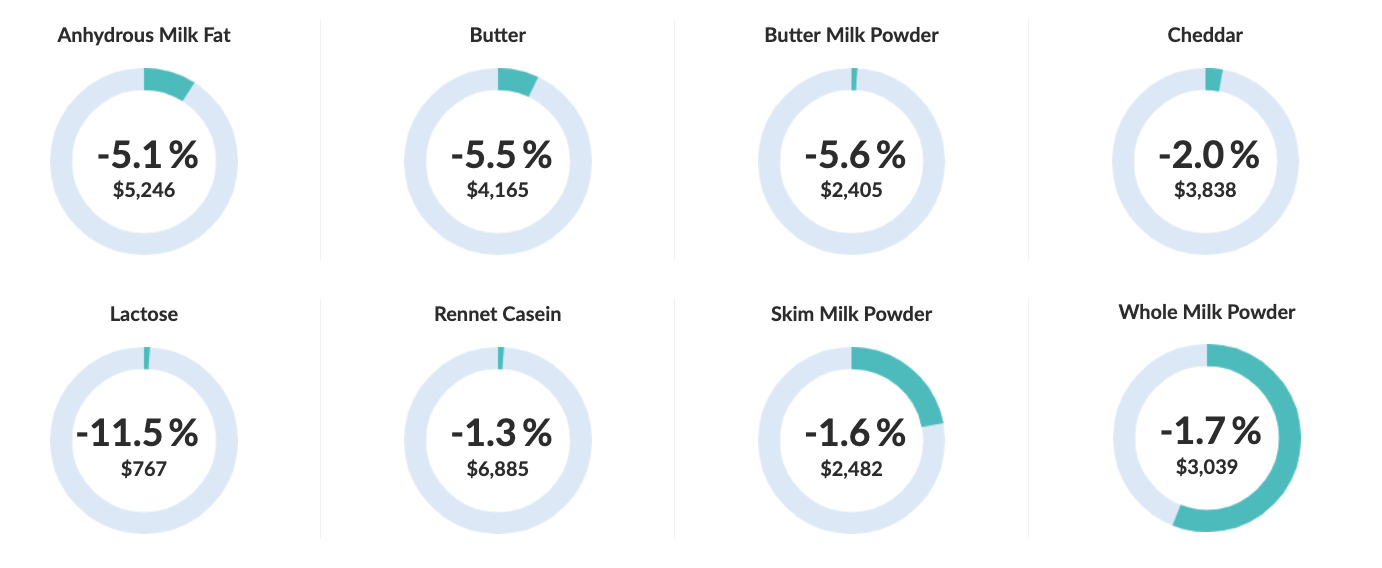The height and width of the screenshot is (568, 1382).
Task: Click the Skim Milk Powder heading
Action: click(851, 314)
